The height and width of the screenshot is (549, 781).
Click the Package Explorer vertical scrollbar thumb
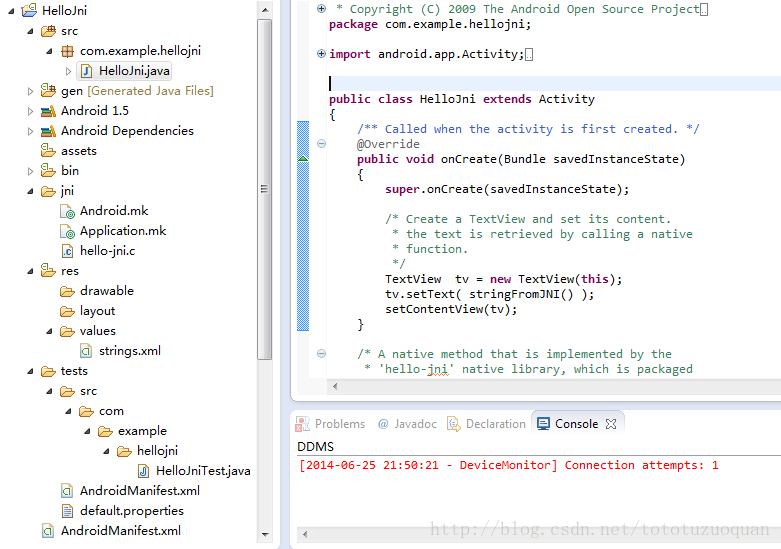[264, 189]
